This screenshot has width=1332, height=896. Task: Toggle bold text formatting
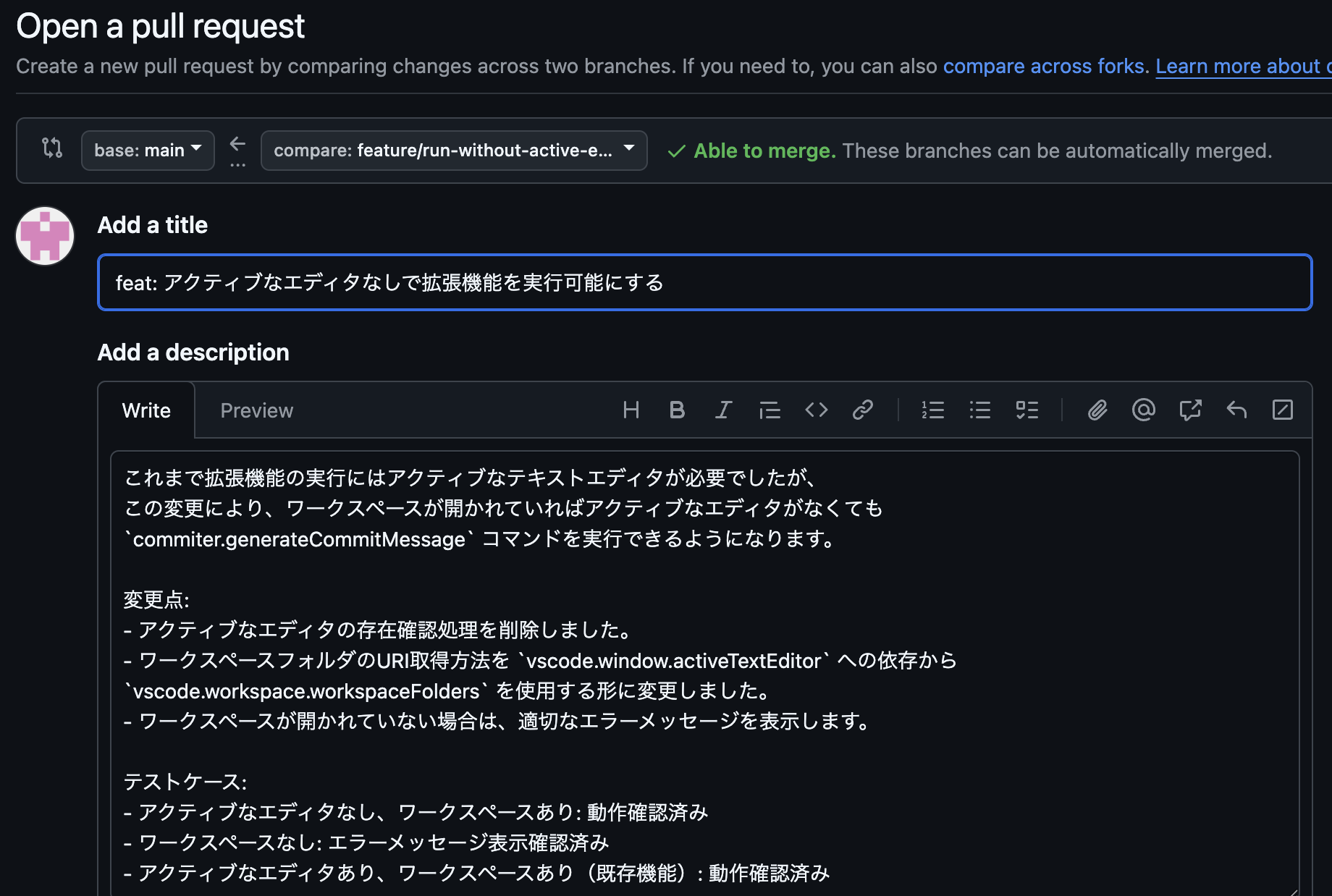coord(677,410)
